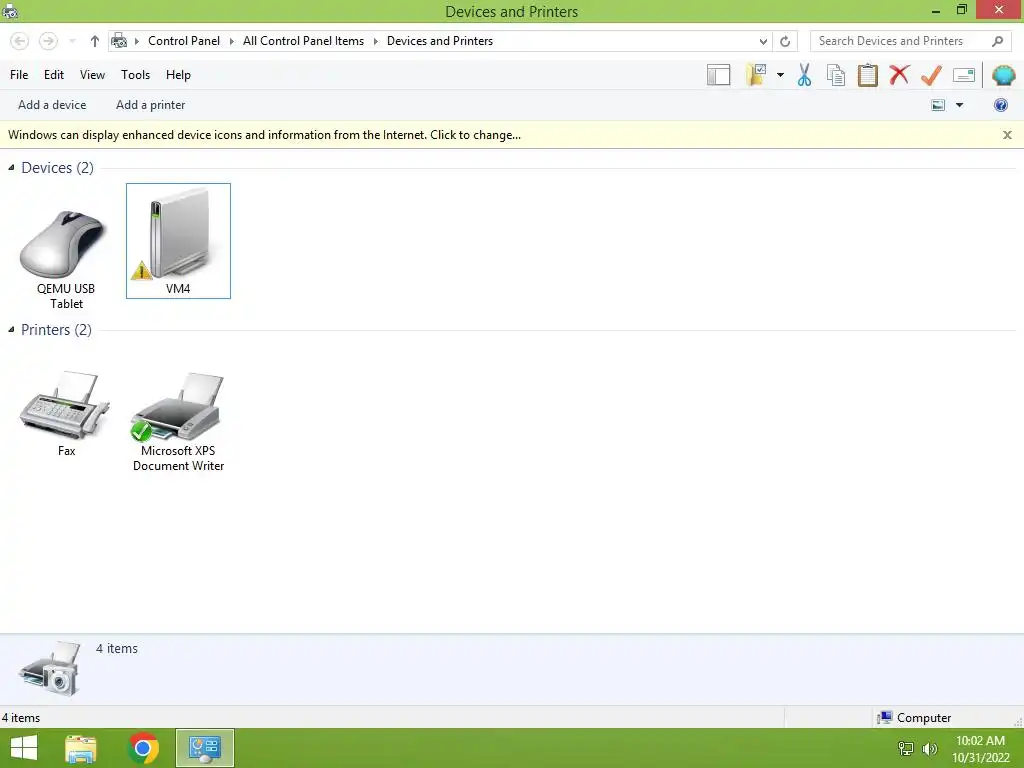Expand chevron after All Control Panel Items

click(376, 41)
